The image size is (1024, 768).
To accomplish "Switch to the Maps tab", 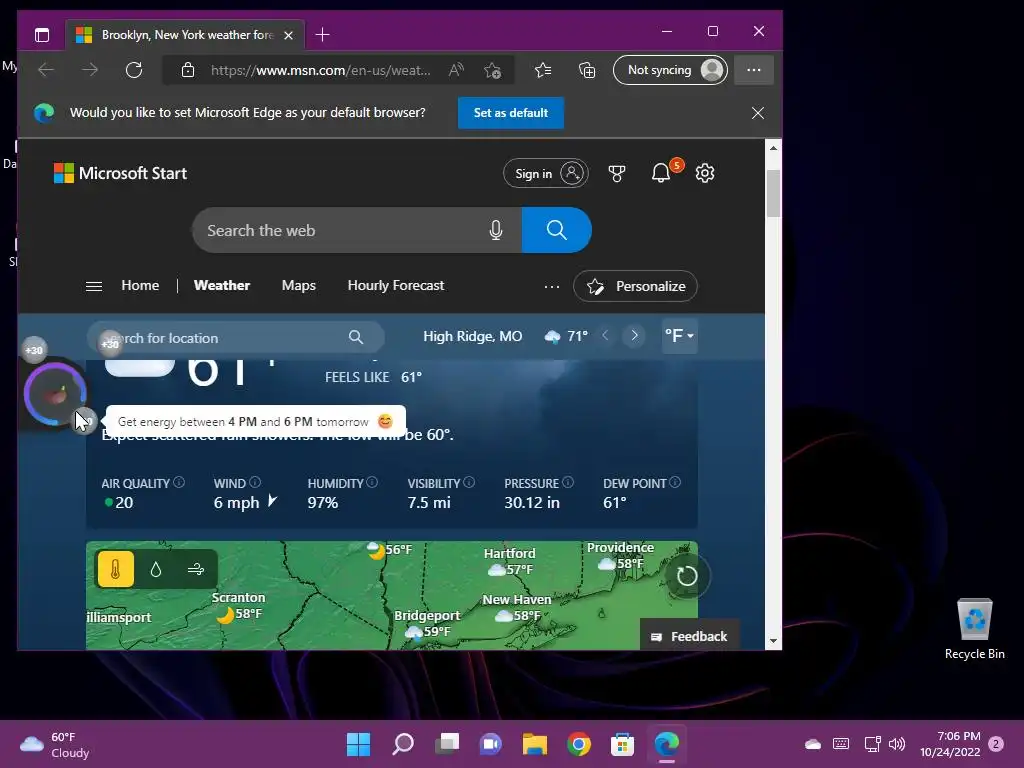I will (x=298, y=285).
